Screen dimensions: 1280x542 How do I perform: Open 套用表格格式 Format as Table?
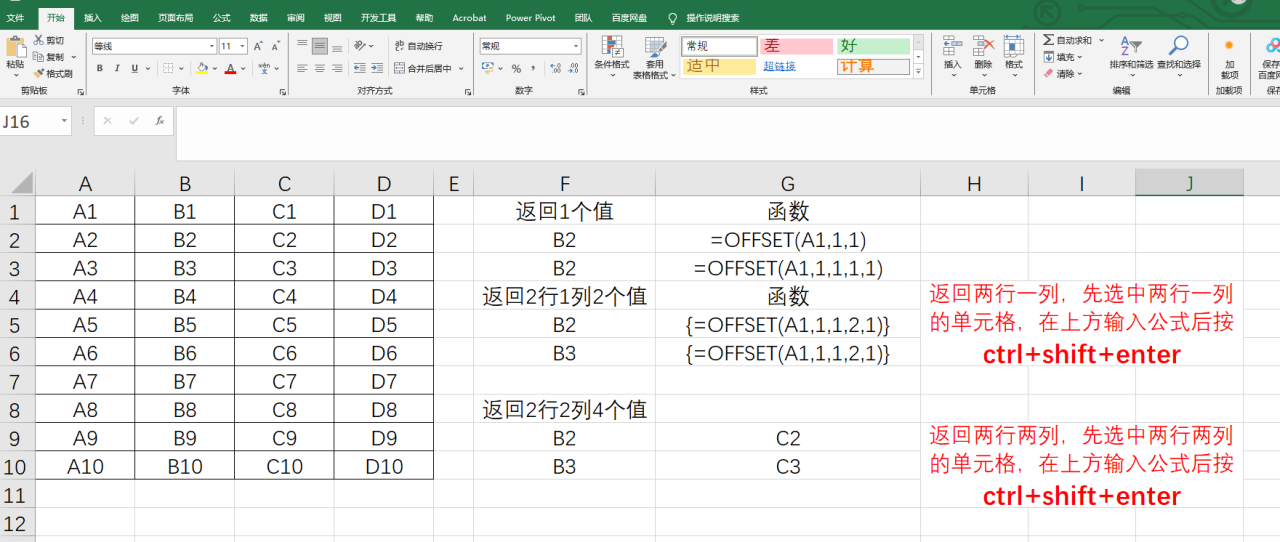pos(655,57)
